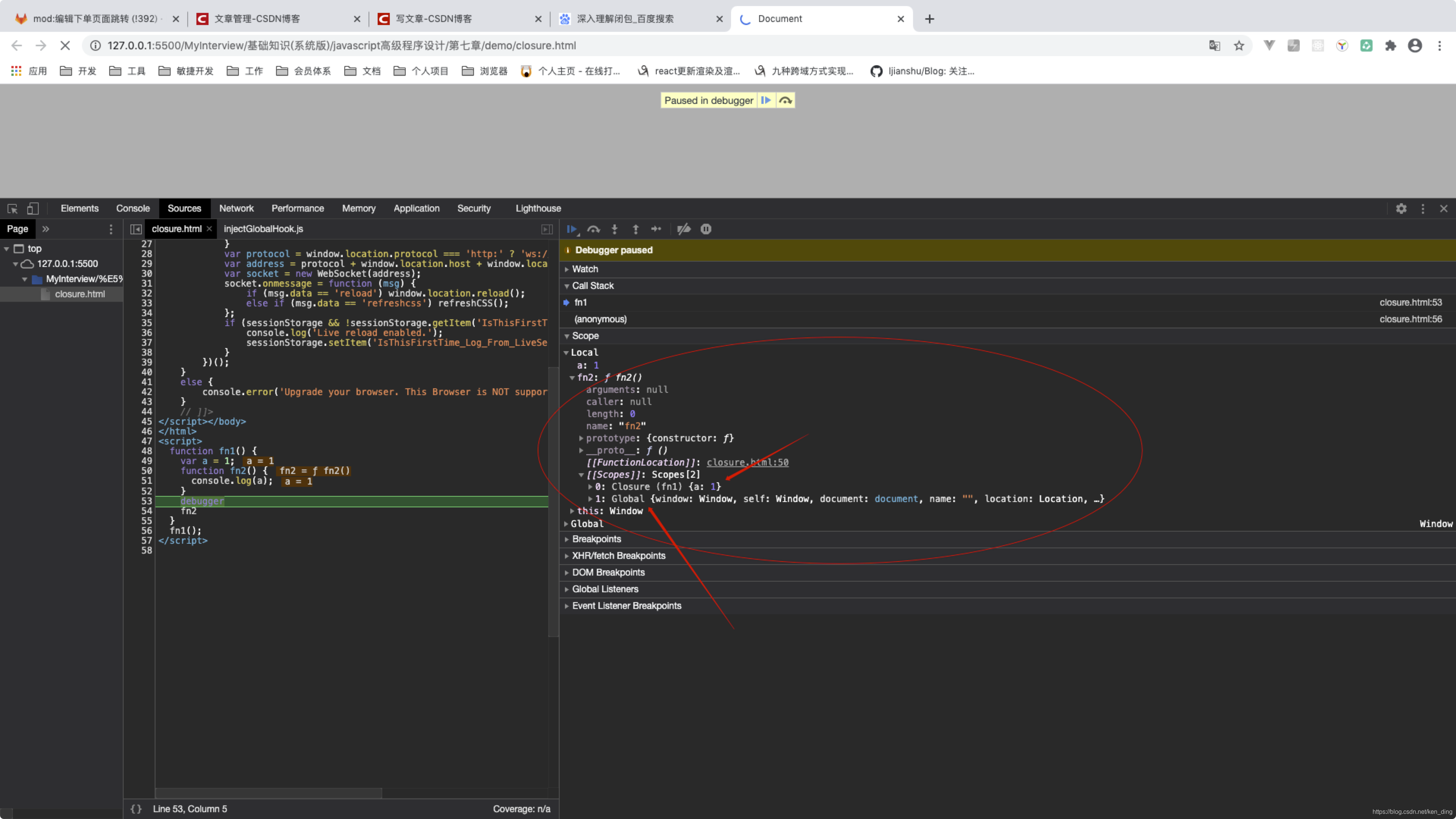1456x819 pixels.
Task: Open the Elements panel tab
Action: point(79,208)
